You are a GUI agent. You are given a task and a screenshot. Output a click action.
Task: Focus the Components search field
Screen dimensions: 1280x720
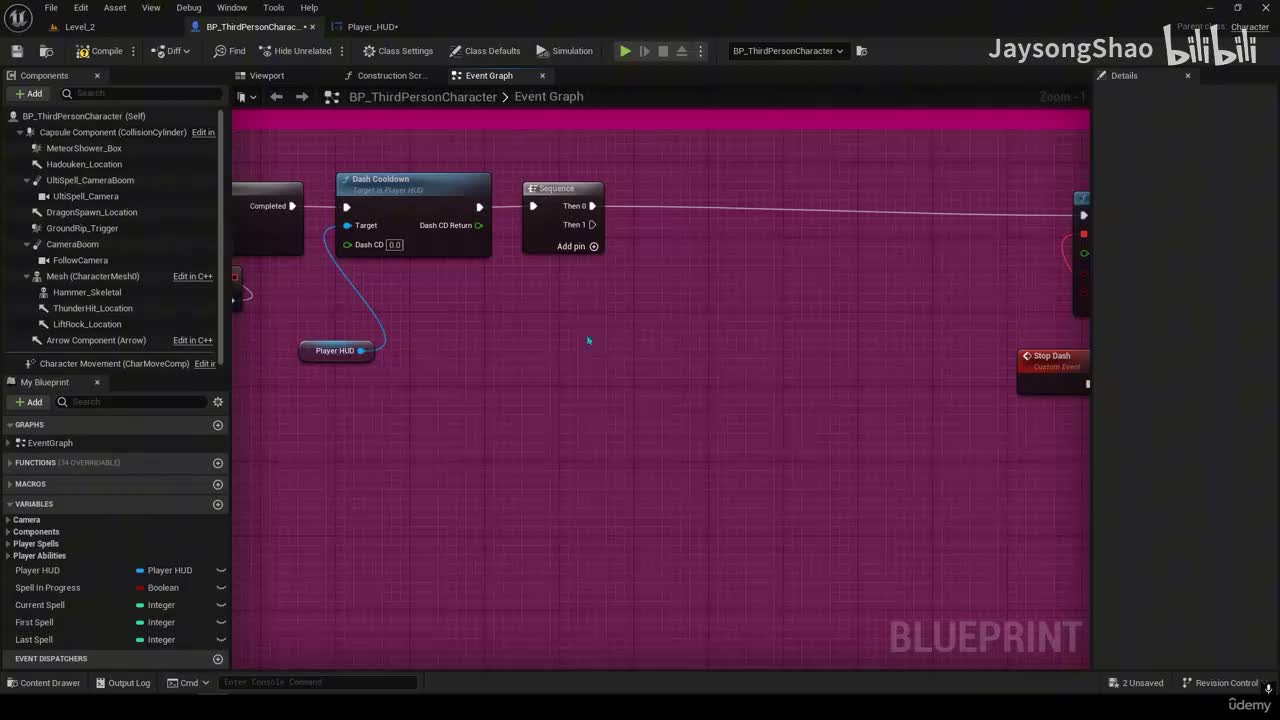click(x=140, y=94)
